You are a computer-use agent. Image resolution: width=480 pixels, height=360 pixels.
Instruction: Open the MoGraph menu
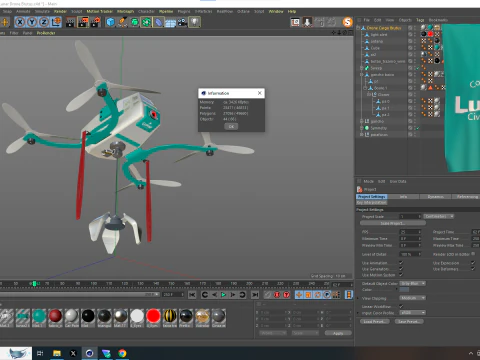point(125,11)
